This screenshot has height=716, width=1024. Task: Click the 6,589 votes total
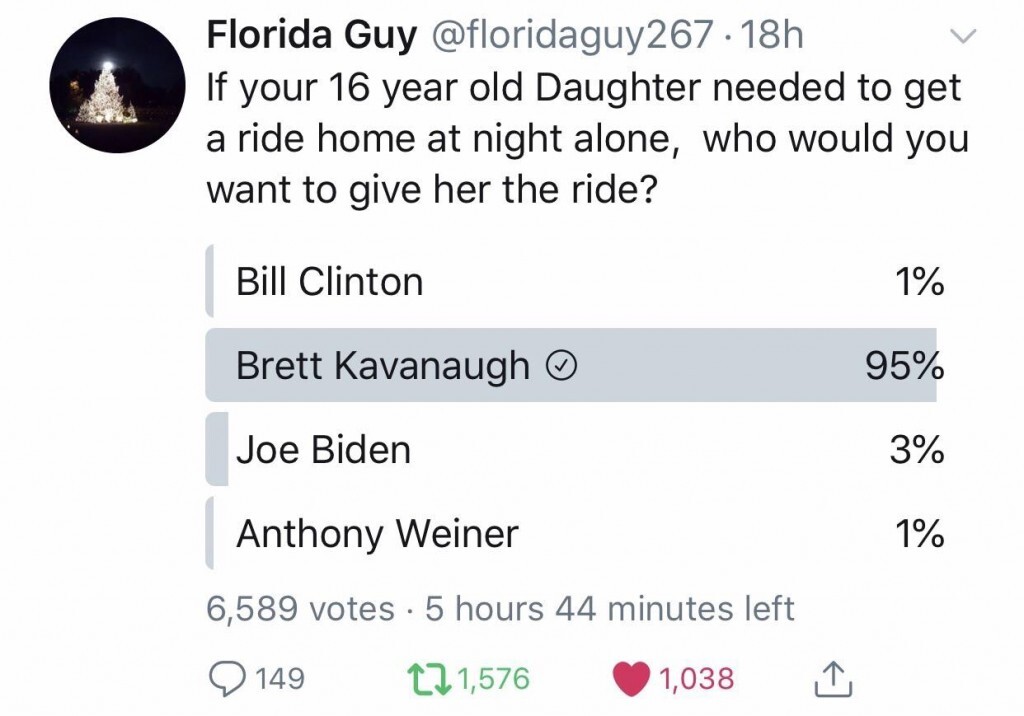point(300,608)
